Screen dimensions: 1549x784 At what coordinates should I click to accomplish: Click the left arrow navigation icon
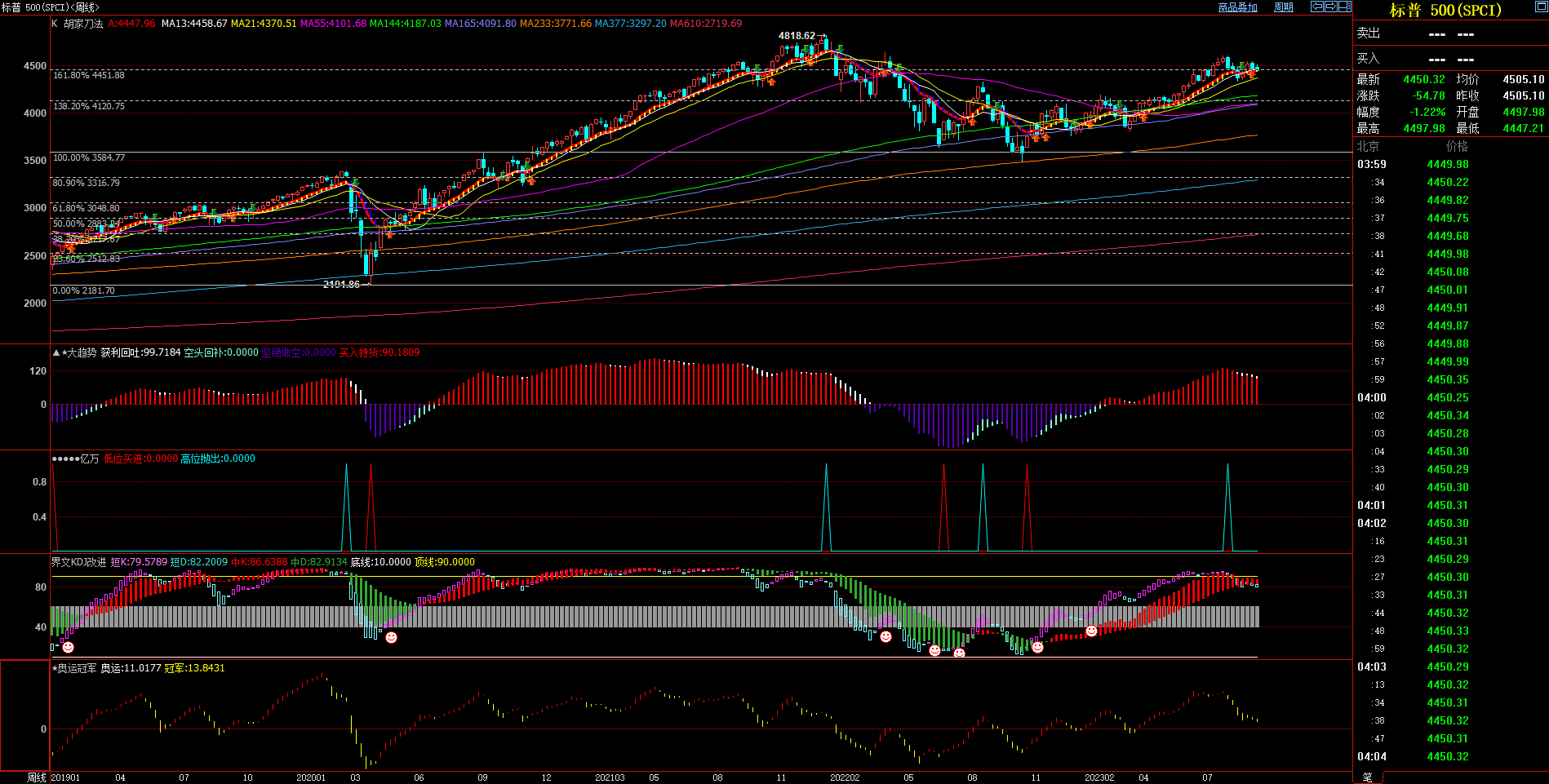[1317, 7]
